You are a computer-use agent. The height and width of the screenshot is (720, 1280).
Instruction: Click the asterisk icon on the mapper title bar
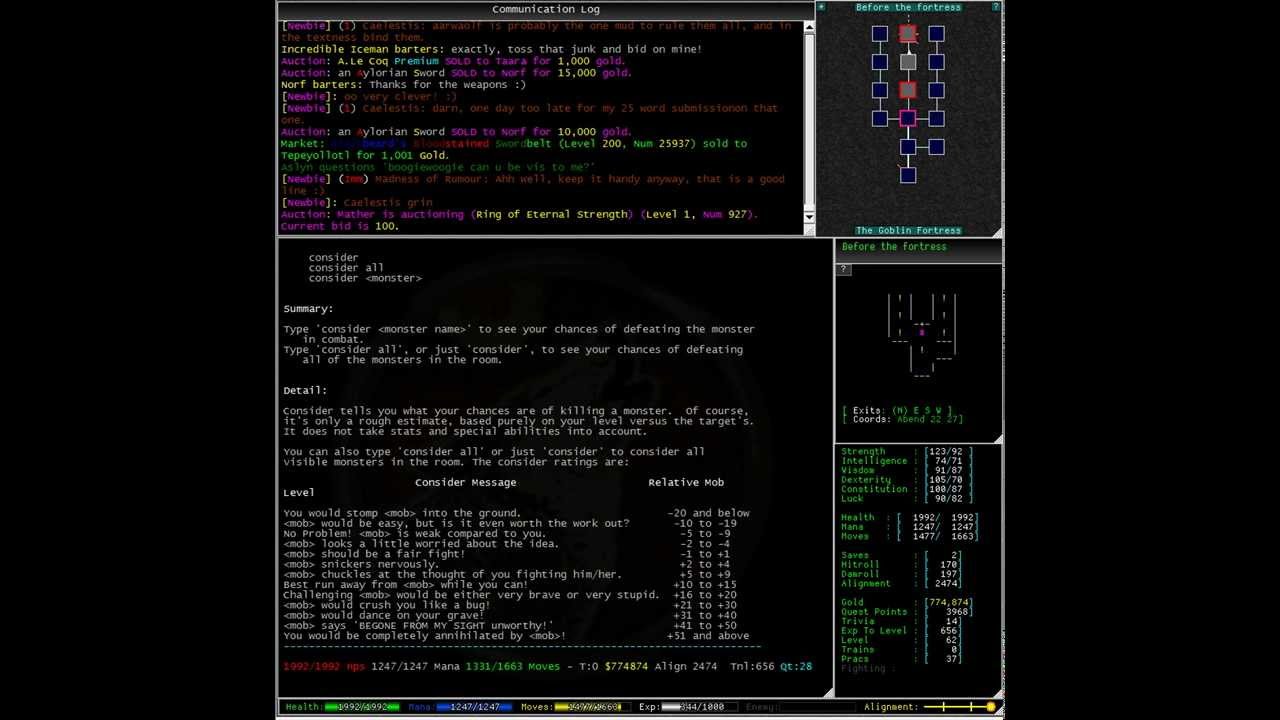coord(822,7)
